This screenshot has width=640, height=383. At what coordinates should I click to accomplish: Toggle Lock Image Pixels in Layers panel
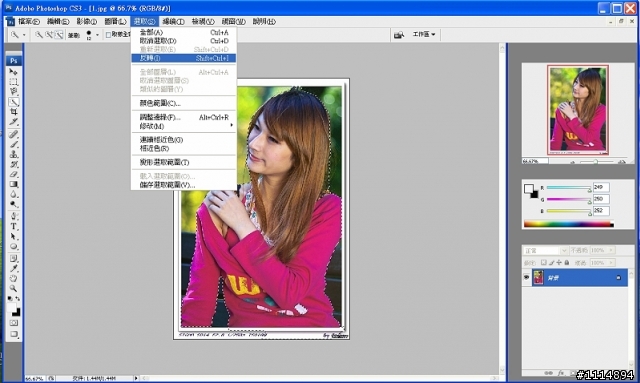[x=551, y=263]
